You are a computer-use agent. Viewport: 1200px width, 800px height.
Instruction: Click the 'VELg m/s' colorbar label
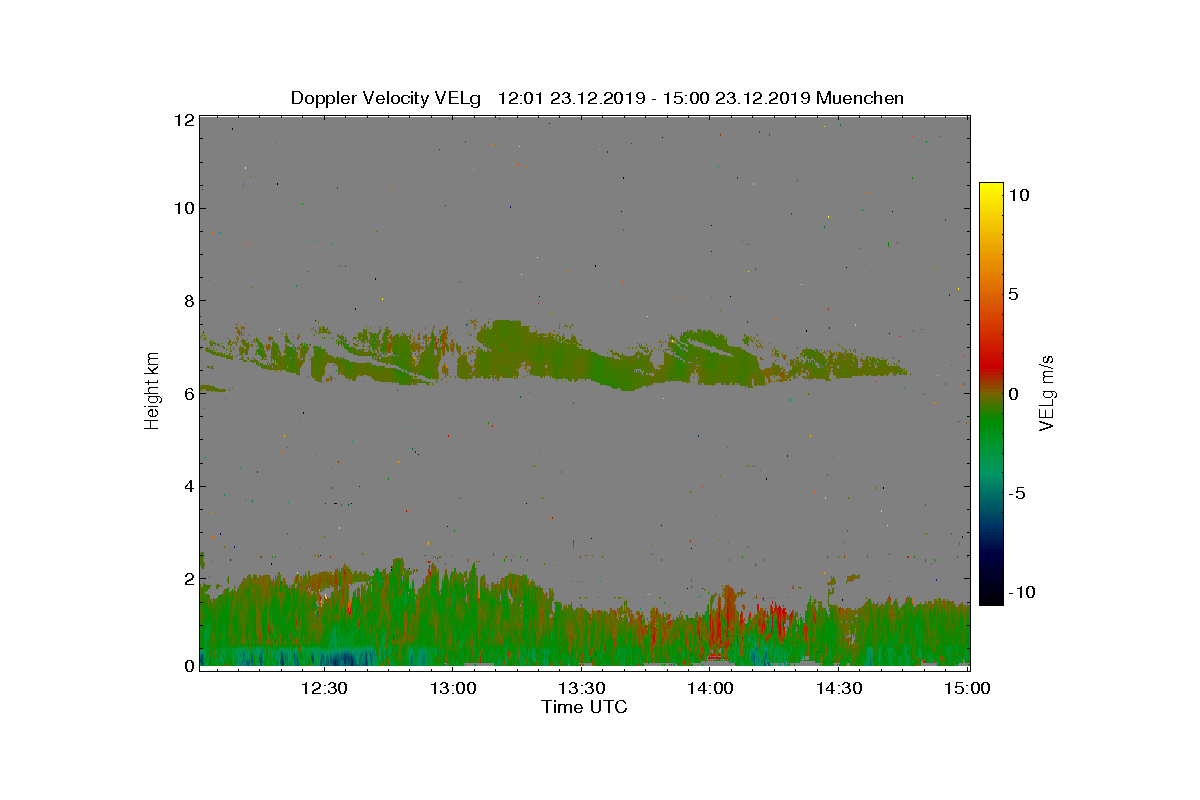pyautogui.click(x=1047, y=392)
